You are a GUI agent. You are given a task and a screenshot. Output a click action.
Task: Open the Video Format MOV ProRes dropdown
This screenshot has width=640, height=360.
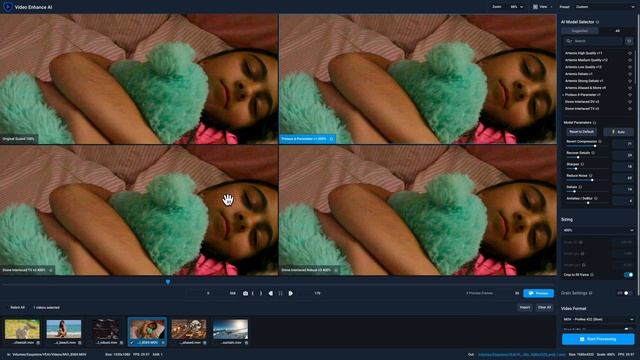tap(598, 320)
